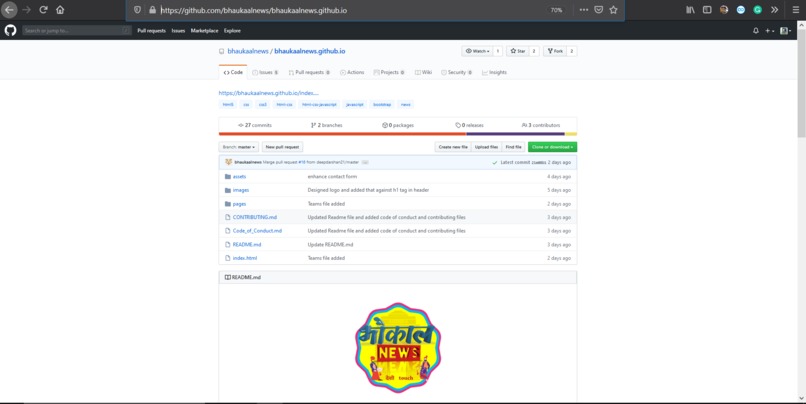This screenshot has height=404, width=806.
Task: Save page to Pocket
Action: (x=598, y=10)
